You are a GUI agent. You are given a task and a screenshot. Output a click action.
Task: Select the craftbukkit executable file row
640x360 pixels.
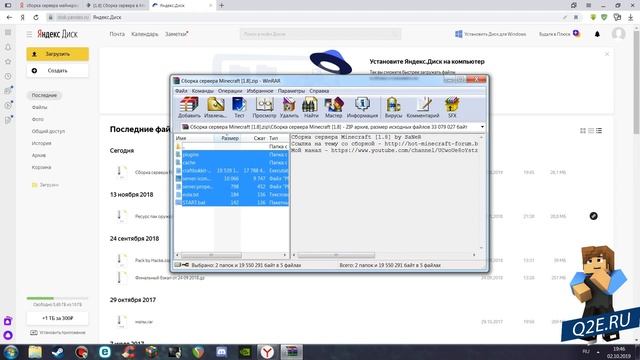pyautogui.click(x=232, y=171)
